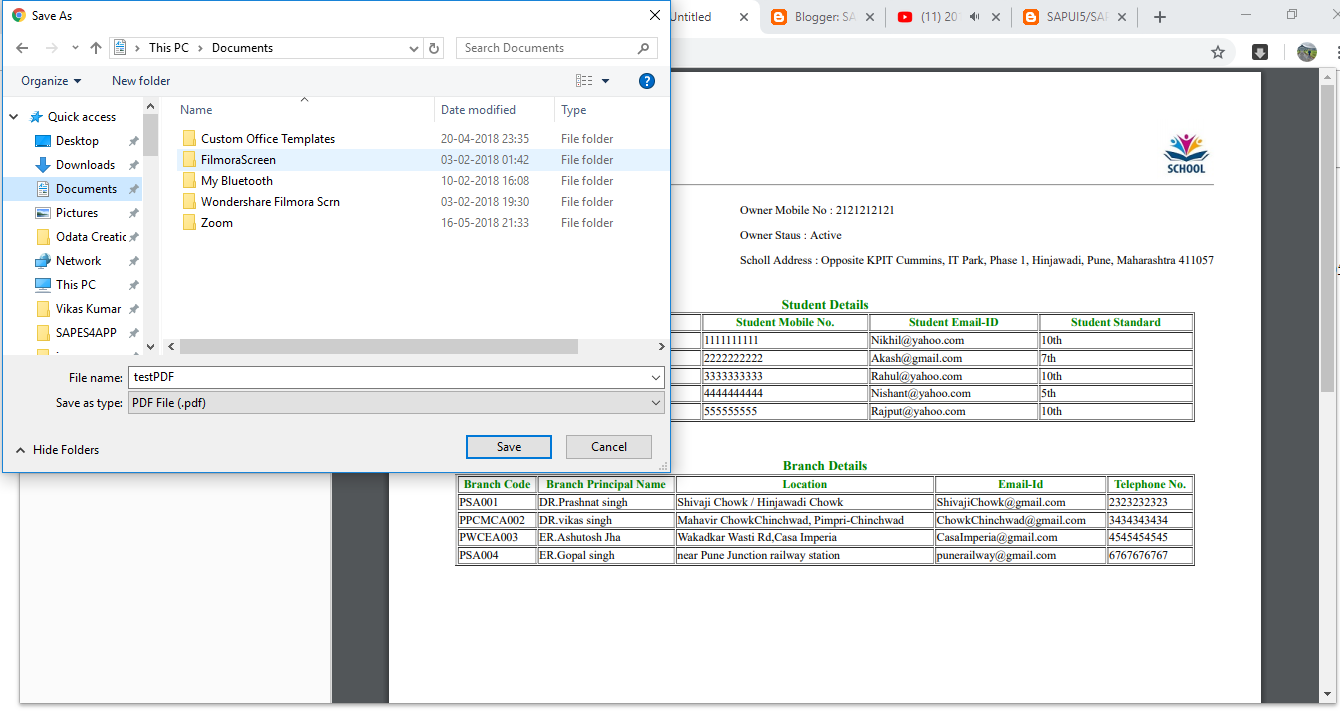Click the Chrome profile avatar
The image size is (1340, 726).
(1307, 51)
